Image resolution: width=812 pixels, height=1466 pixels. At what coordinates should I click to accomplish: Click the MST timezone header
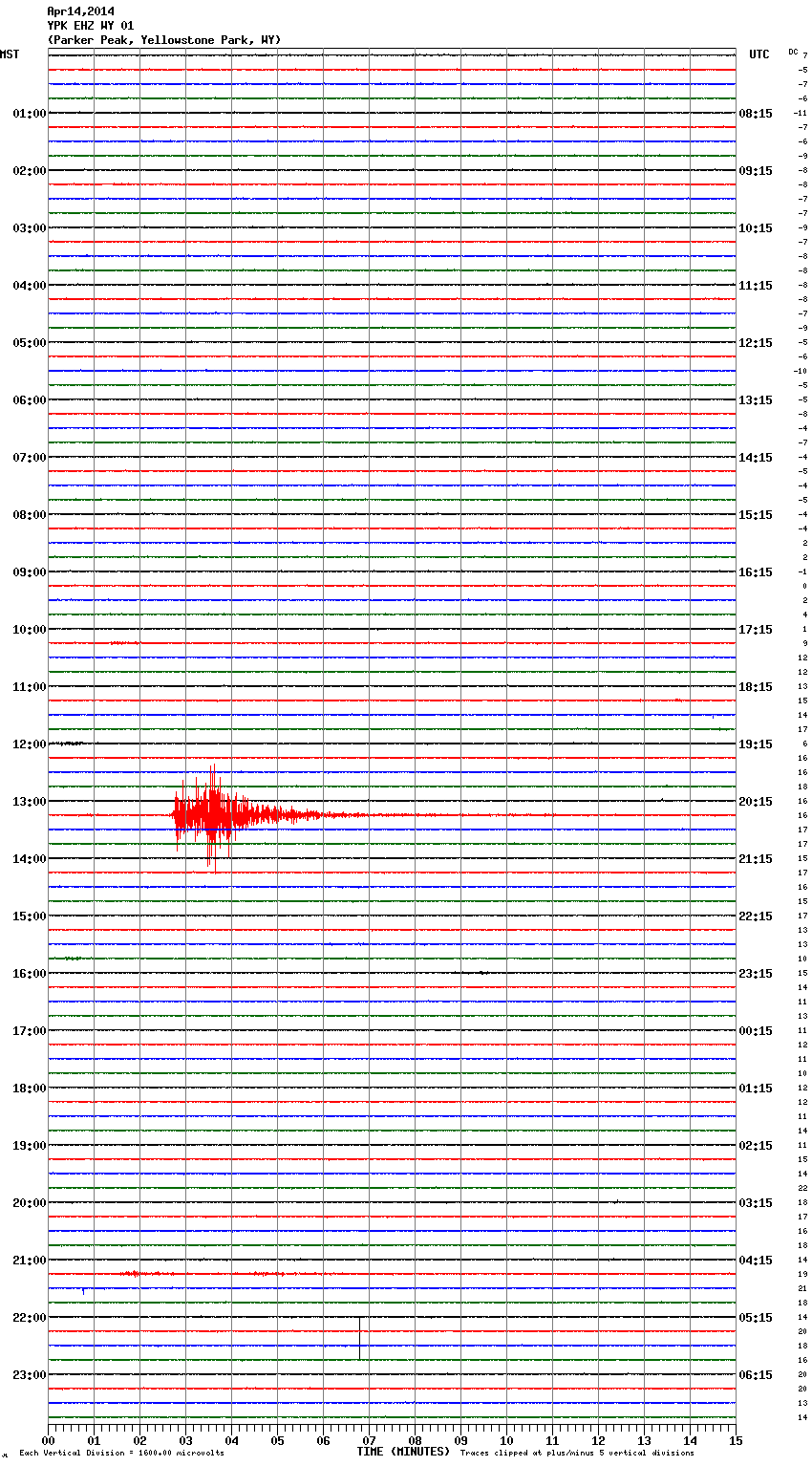pos(10,54)
